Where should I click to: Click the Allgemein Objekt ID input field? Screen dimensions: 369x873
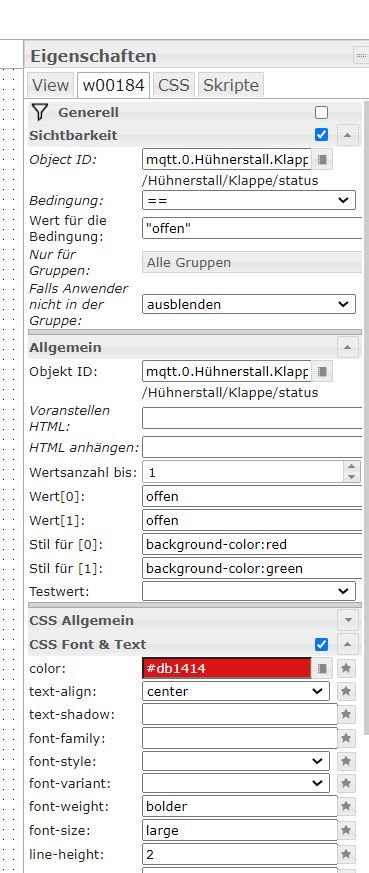pos(227,371)
